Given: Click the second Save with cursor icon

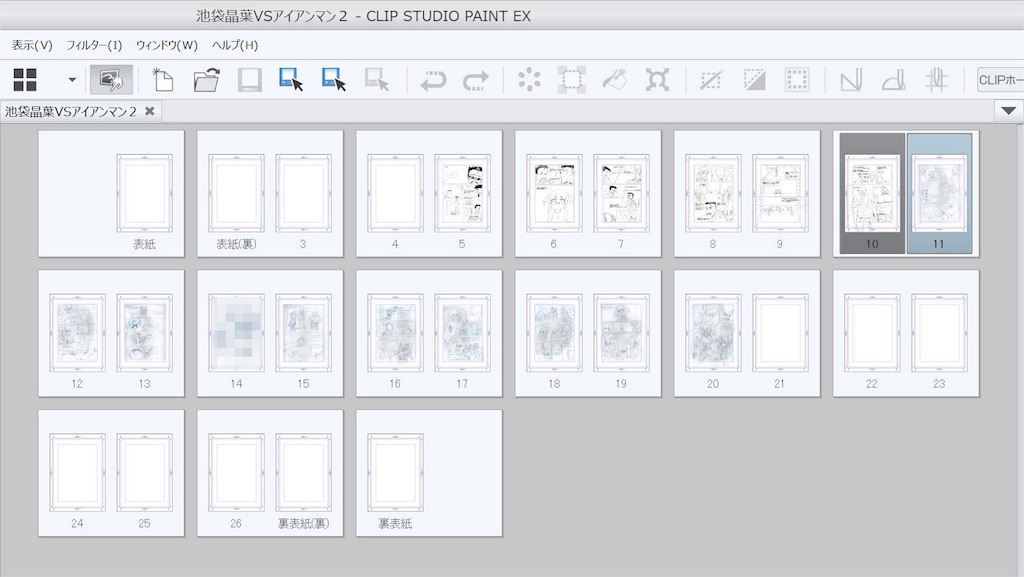Looking at the screenshot, I should tap(334, 80).
